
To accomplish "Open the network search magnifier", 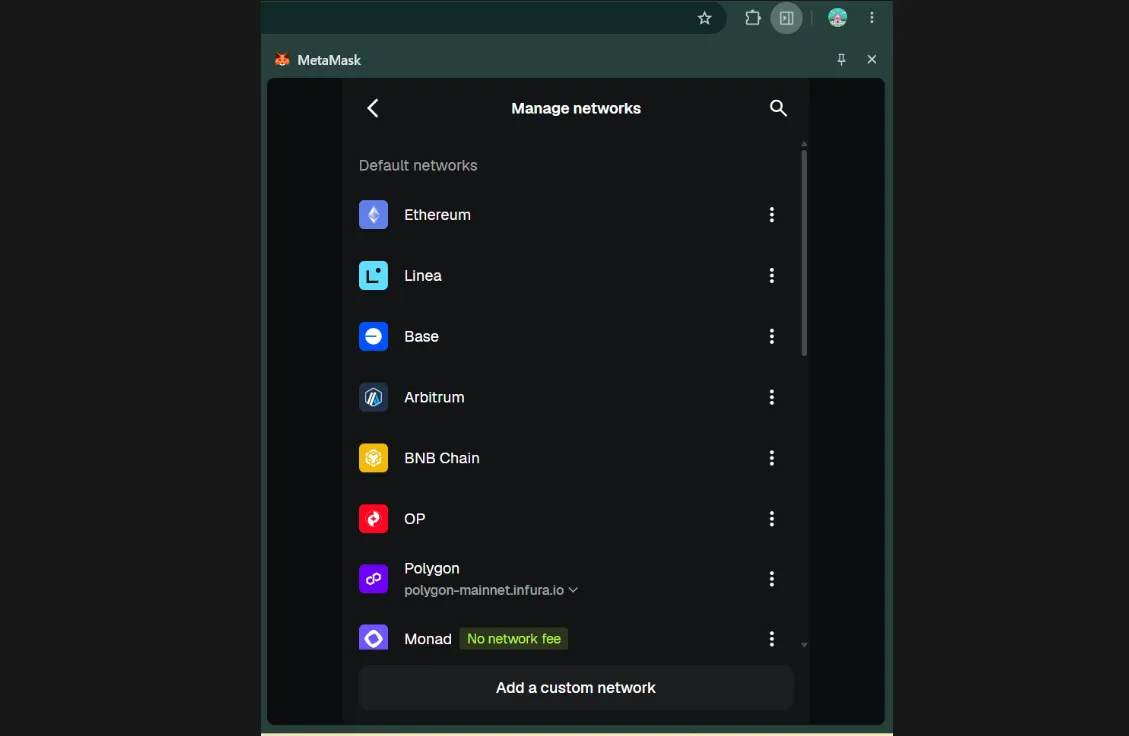I will [778, 108].
